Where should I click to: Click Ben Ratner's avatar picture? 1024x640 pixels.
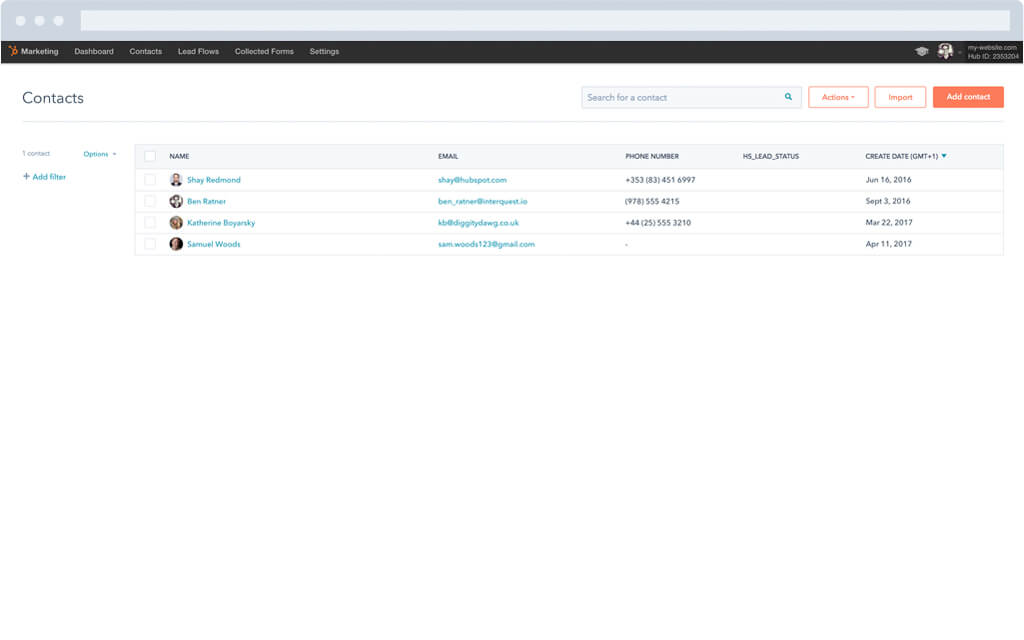(176, 201)
